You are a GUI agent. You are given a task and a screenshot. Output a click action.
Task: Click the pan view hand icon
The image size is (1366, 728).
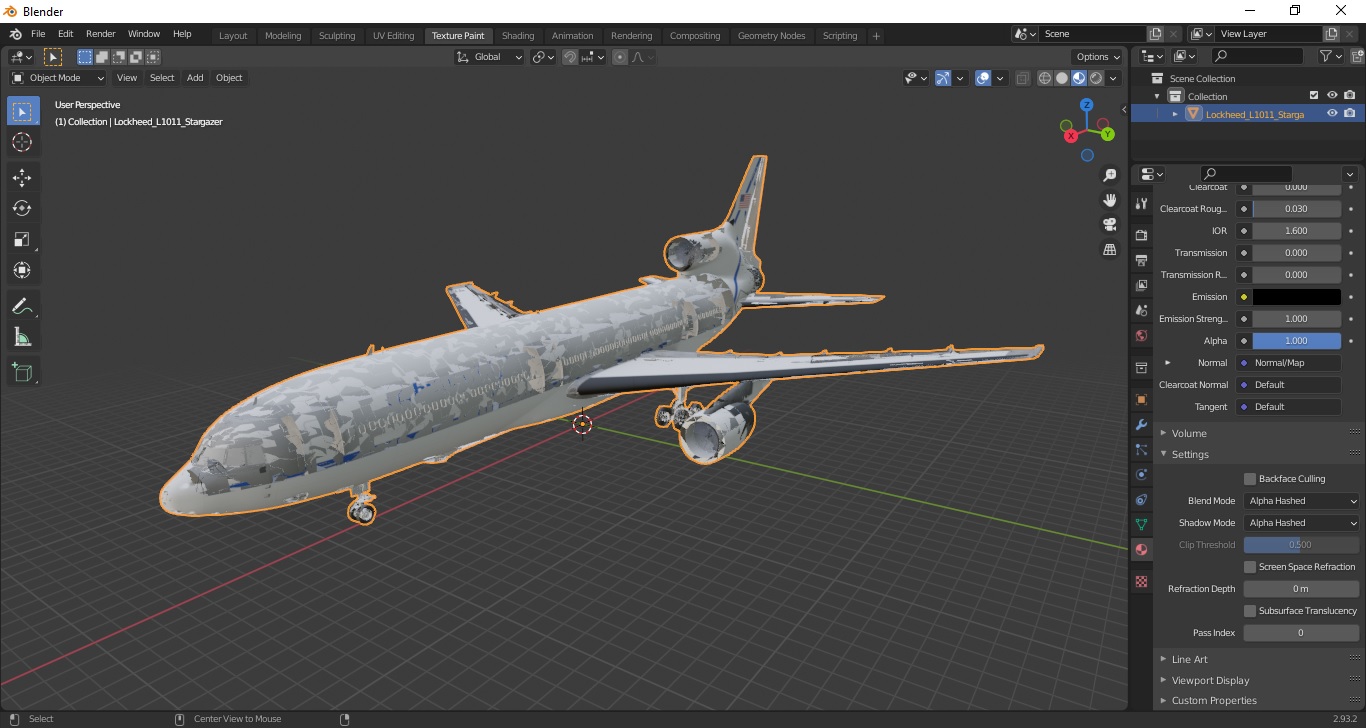tap(1109, 200)
